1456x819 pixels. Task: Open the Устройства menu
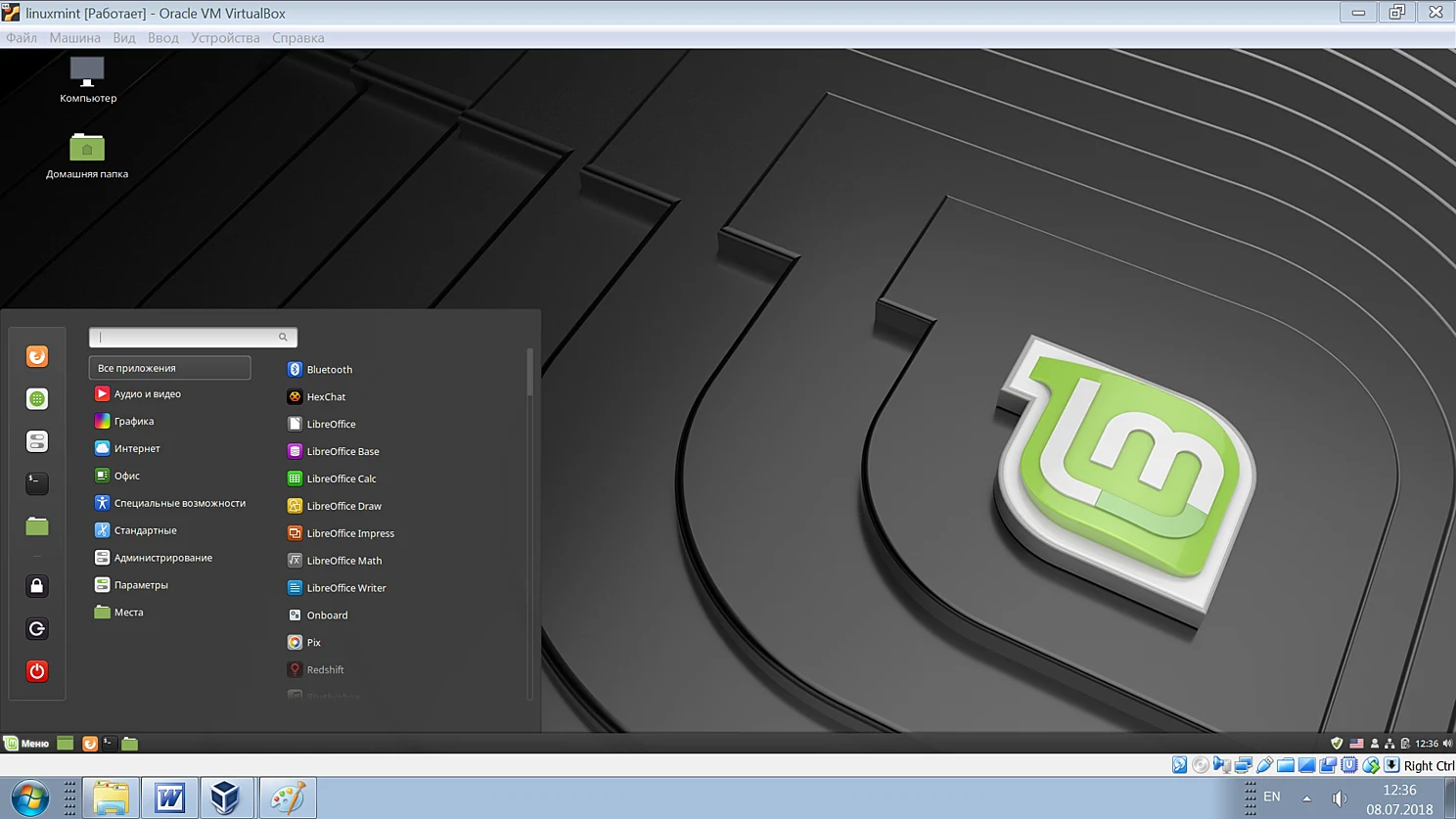(225, 38)
